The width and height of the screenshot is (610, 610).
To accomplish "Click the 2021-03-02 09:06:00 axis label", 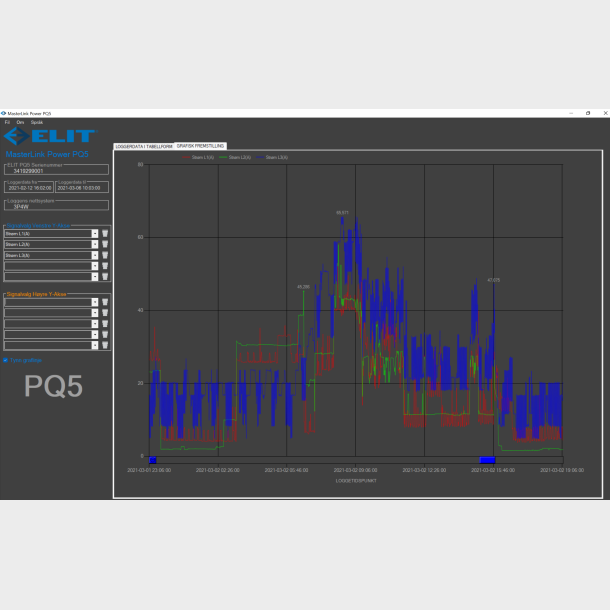I will pos(356,470).
